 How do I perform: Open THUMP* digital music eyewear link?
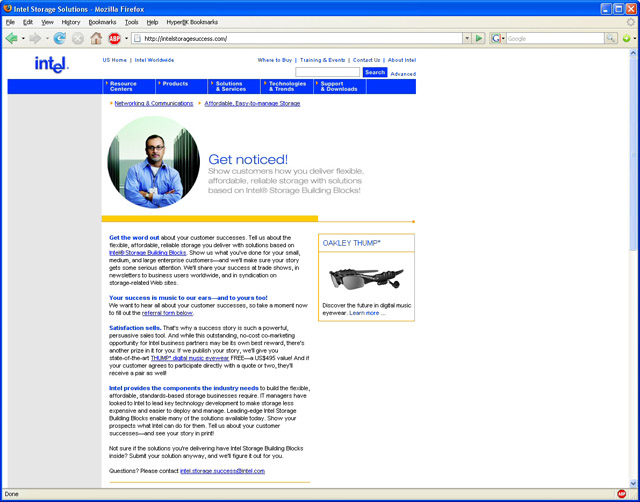point(190,358)
